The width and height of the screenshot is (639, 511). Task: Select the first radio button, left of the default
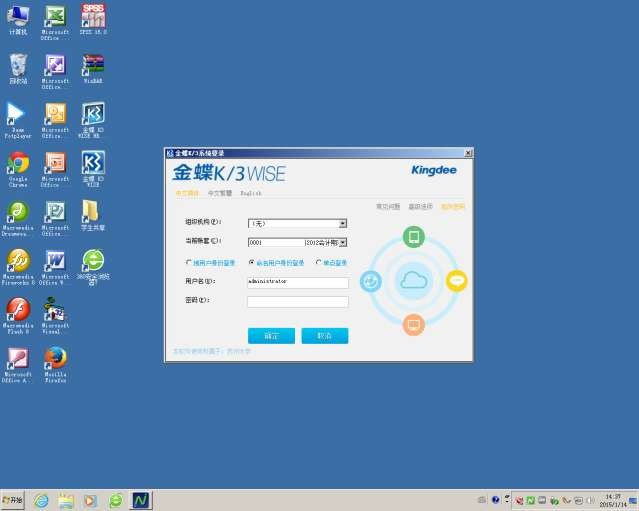189,263
